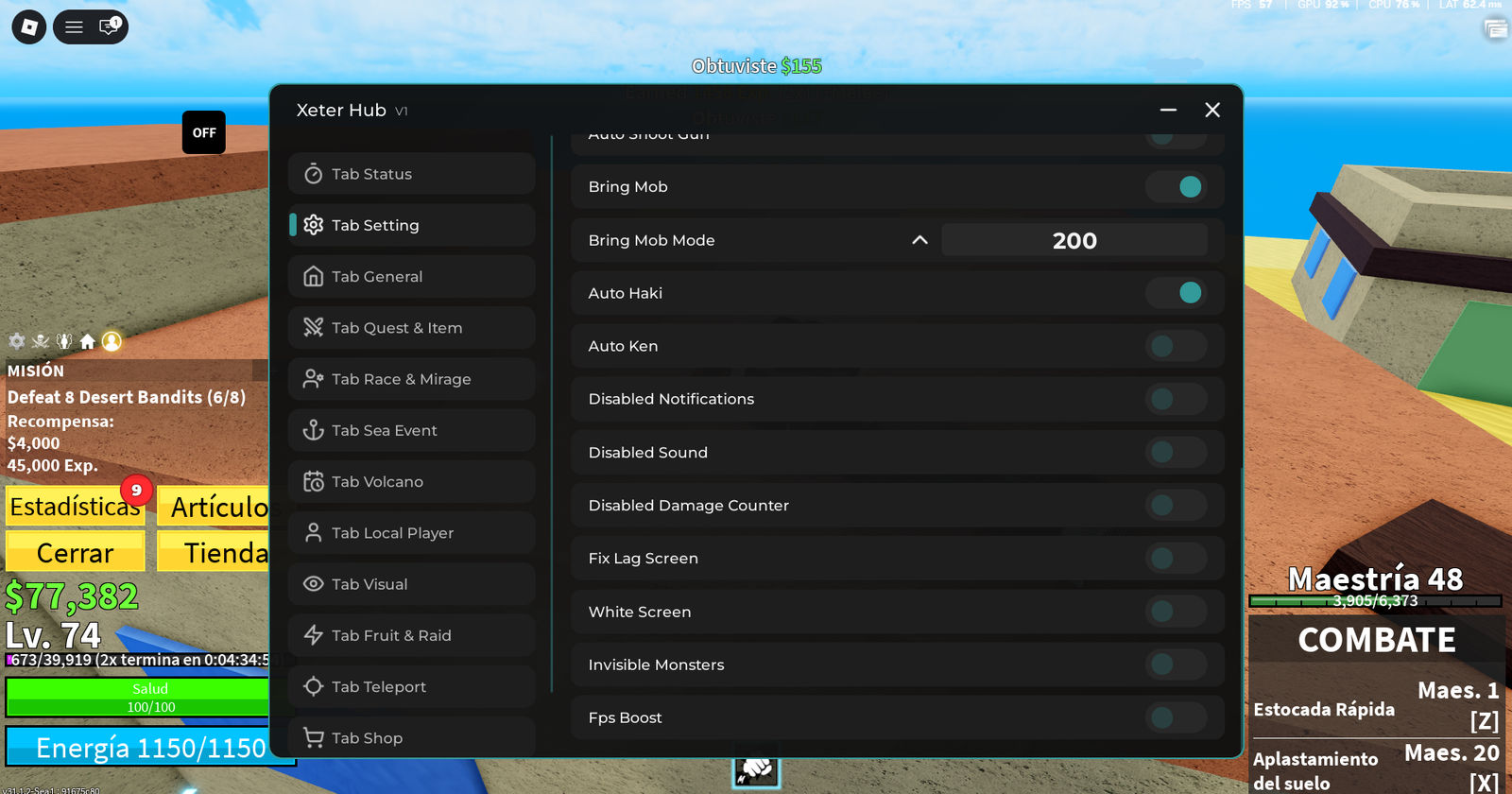1512x794 pixels.
Task: Open the top-right screenshot capture icon
Action: point(1496,29)
